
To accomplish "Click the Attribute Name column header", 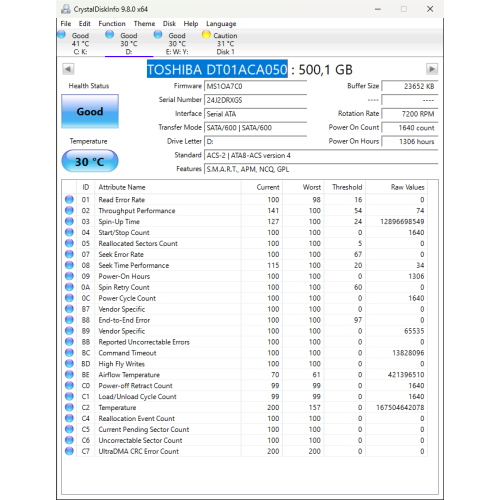I will point(168,187).
